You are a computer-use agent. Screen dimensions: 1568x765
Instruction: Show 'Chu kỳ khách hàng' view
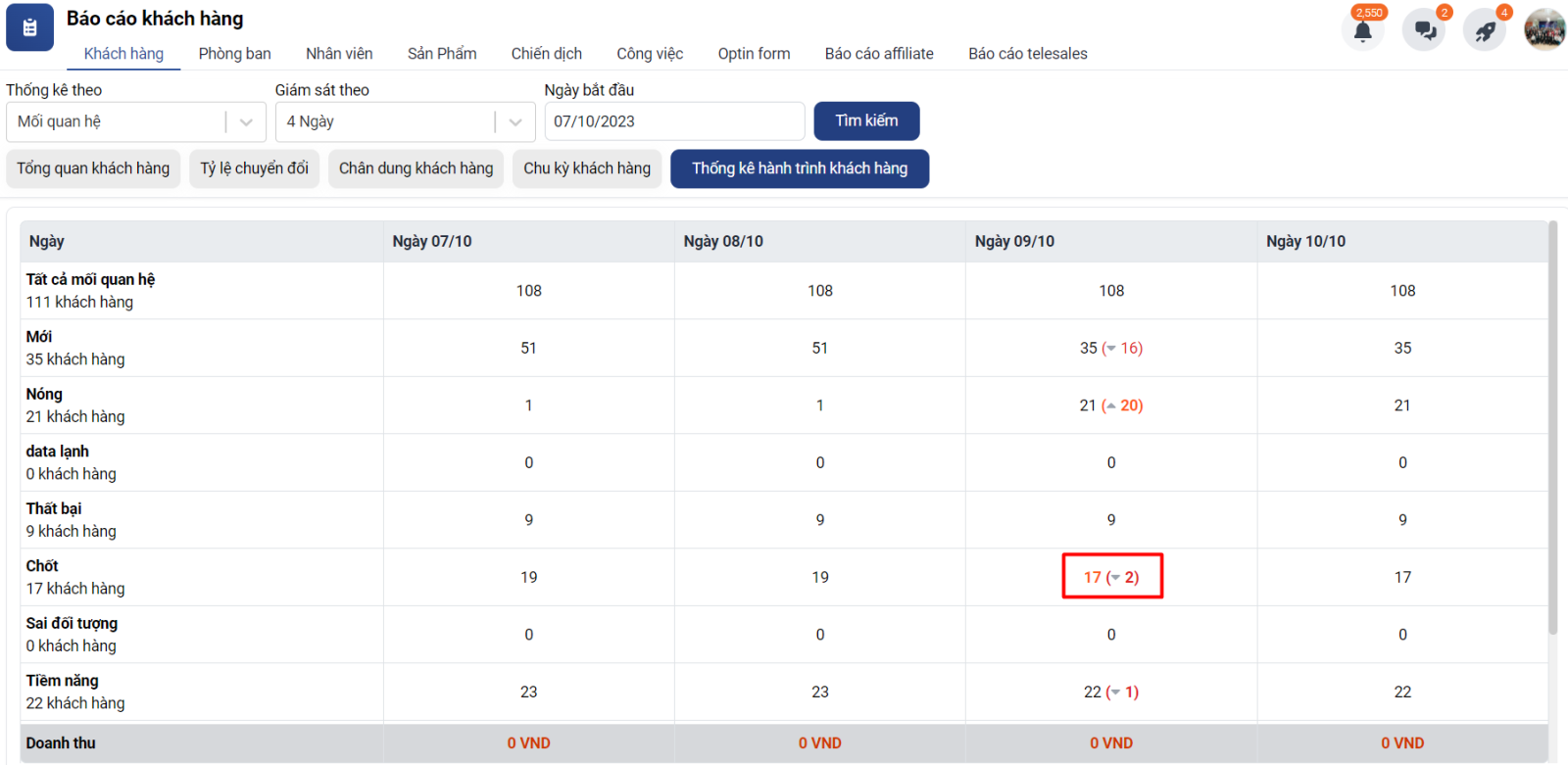point(587,168)
